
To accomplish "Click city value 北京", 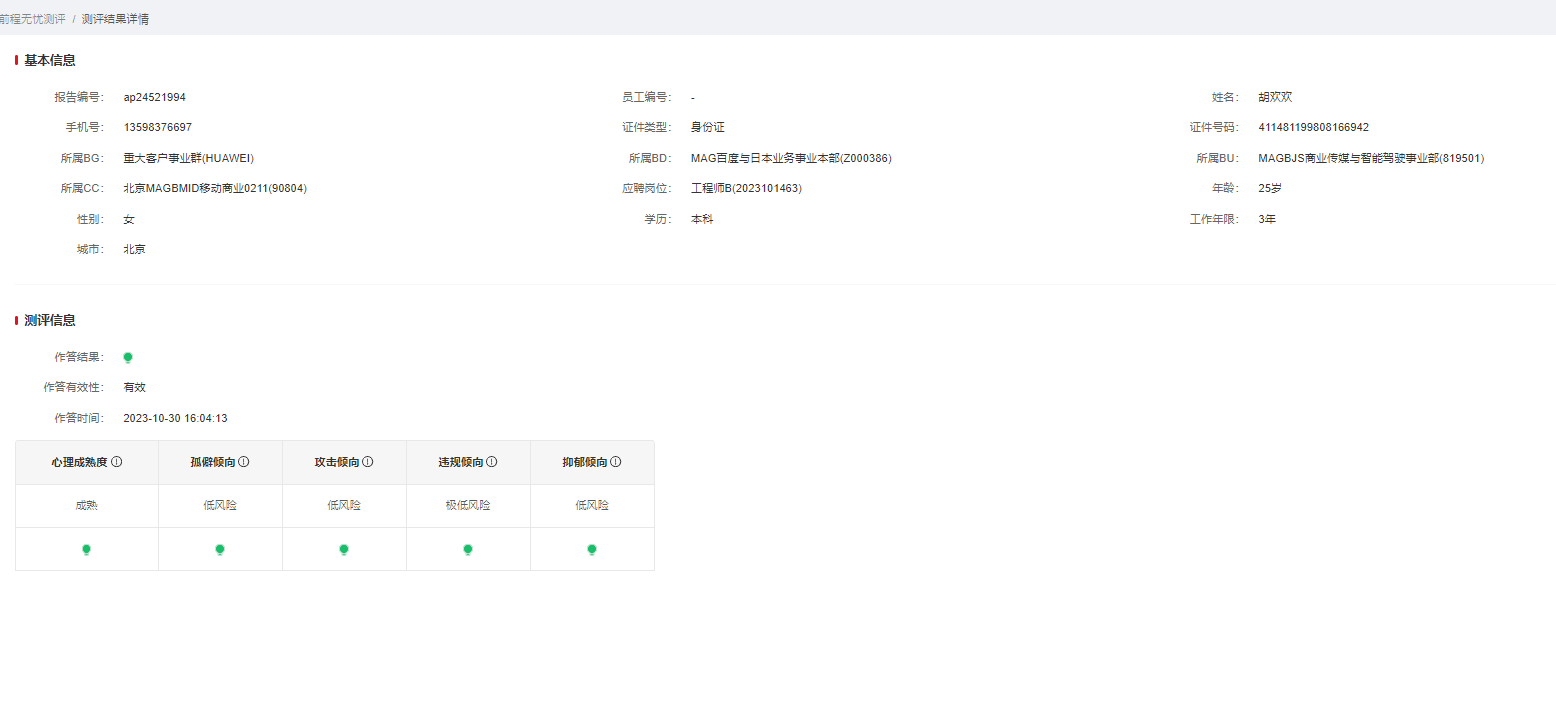I will (134, 249).
